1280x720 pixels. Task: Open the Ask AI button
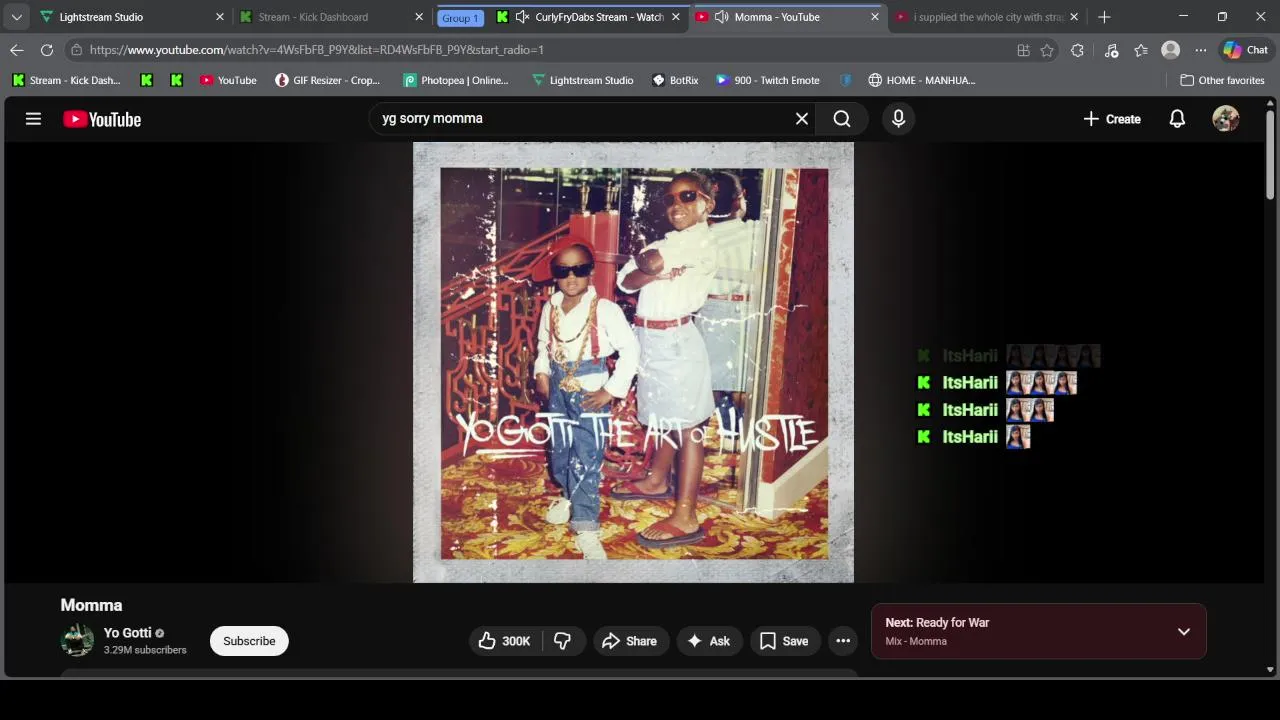point(708,641)
